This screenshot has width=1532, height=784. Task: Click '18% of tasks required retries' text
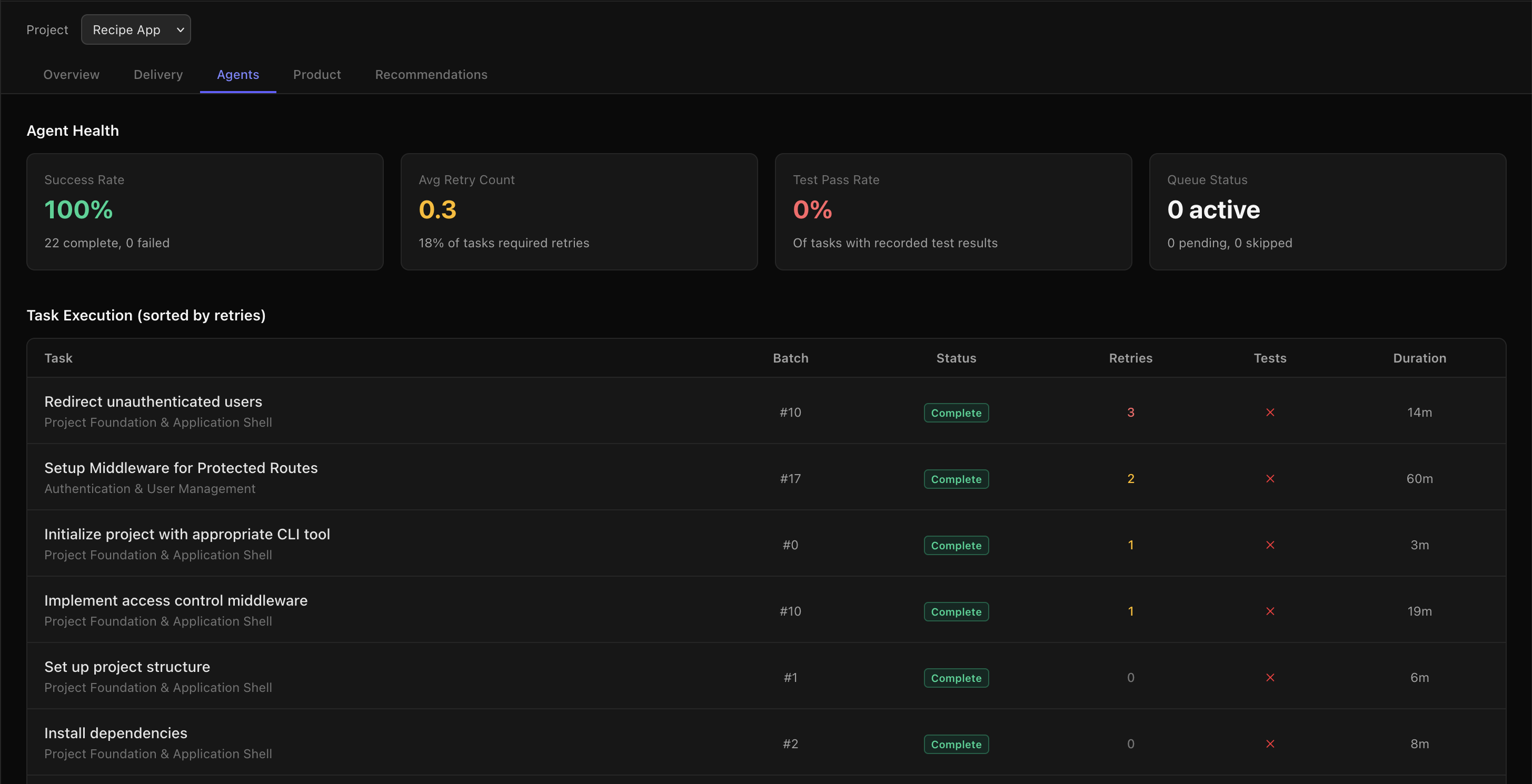(504, 243)
